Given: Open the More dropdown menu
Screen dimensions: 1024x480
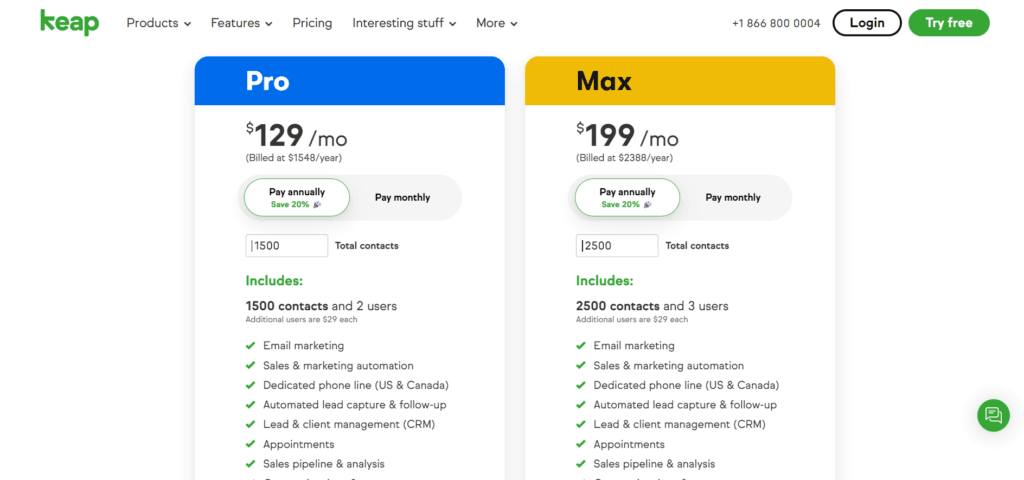Looking at the screenshot, I should (x=496, y=23).
